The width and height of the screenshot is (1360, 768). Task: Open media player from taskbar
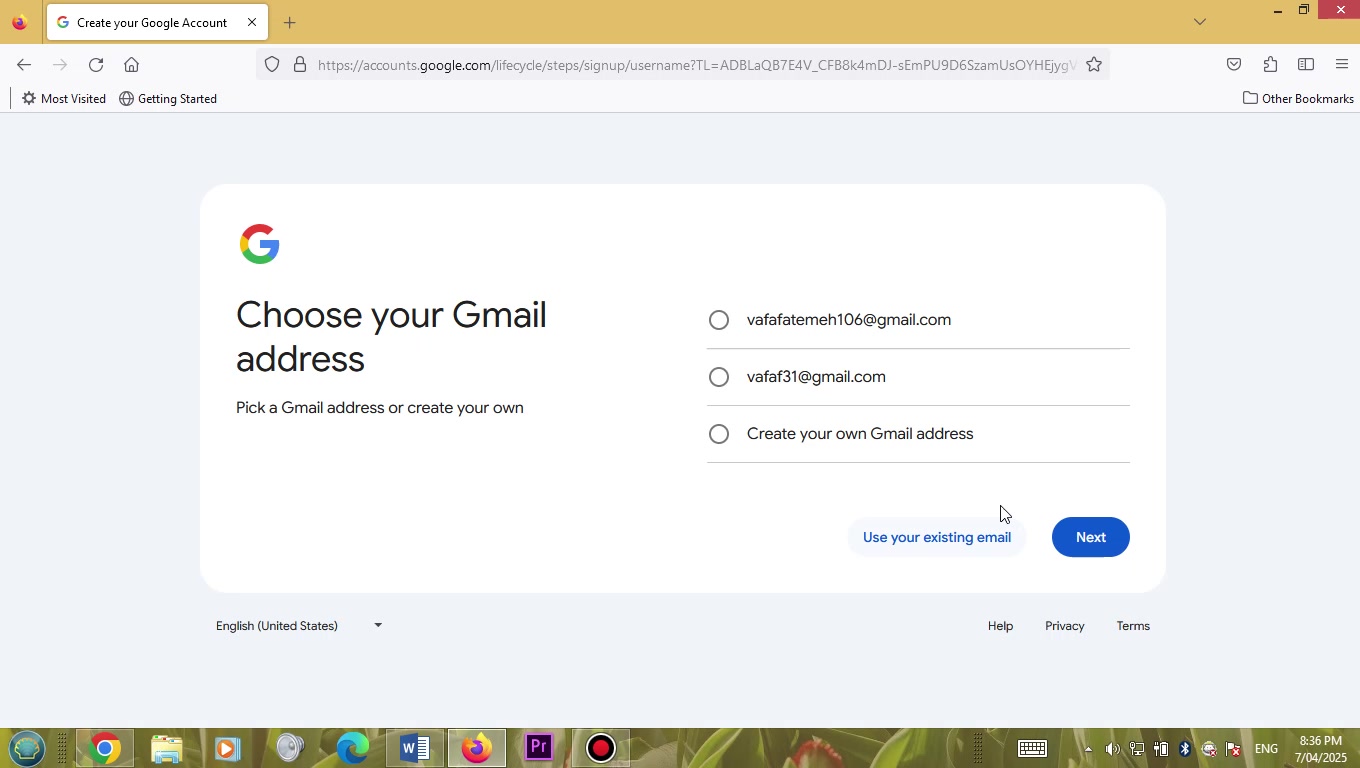click(x=228, y=748)
